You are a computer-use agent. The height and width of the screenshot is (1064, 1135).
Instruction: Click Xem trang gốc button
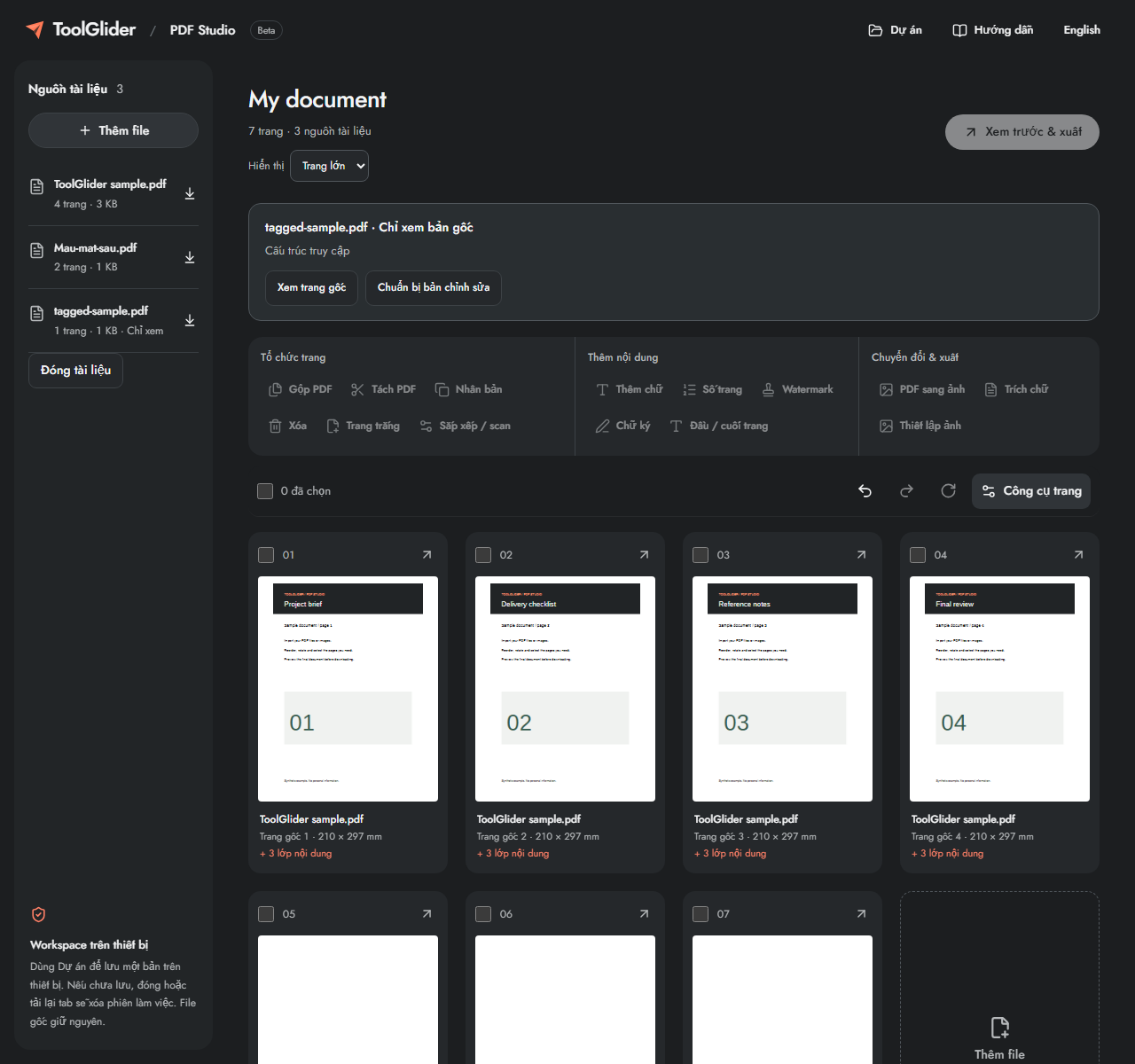311,288
